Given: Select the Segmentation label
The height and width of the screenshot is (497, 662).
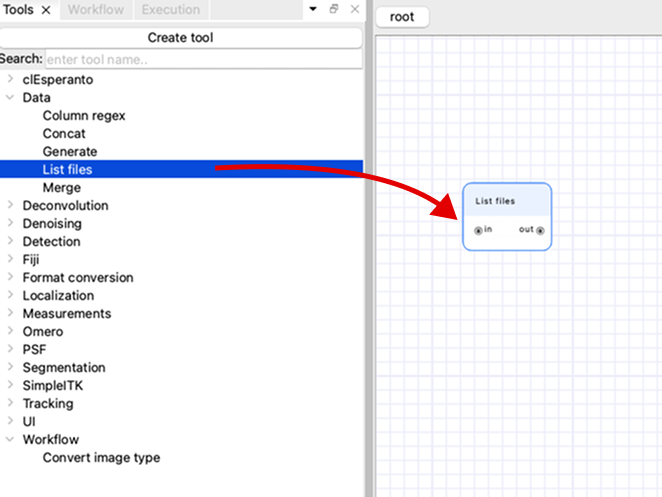Looking at the screenshot, I should tap(64, 367).
